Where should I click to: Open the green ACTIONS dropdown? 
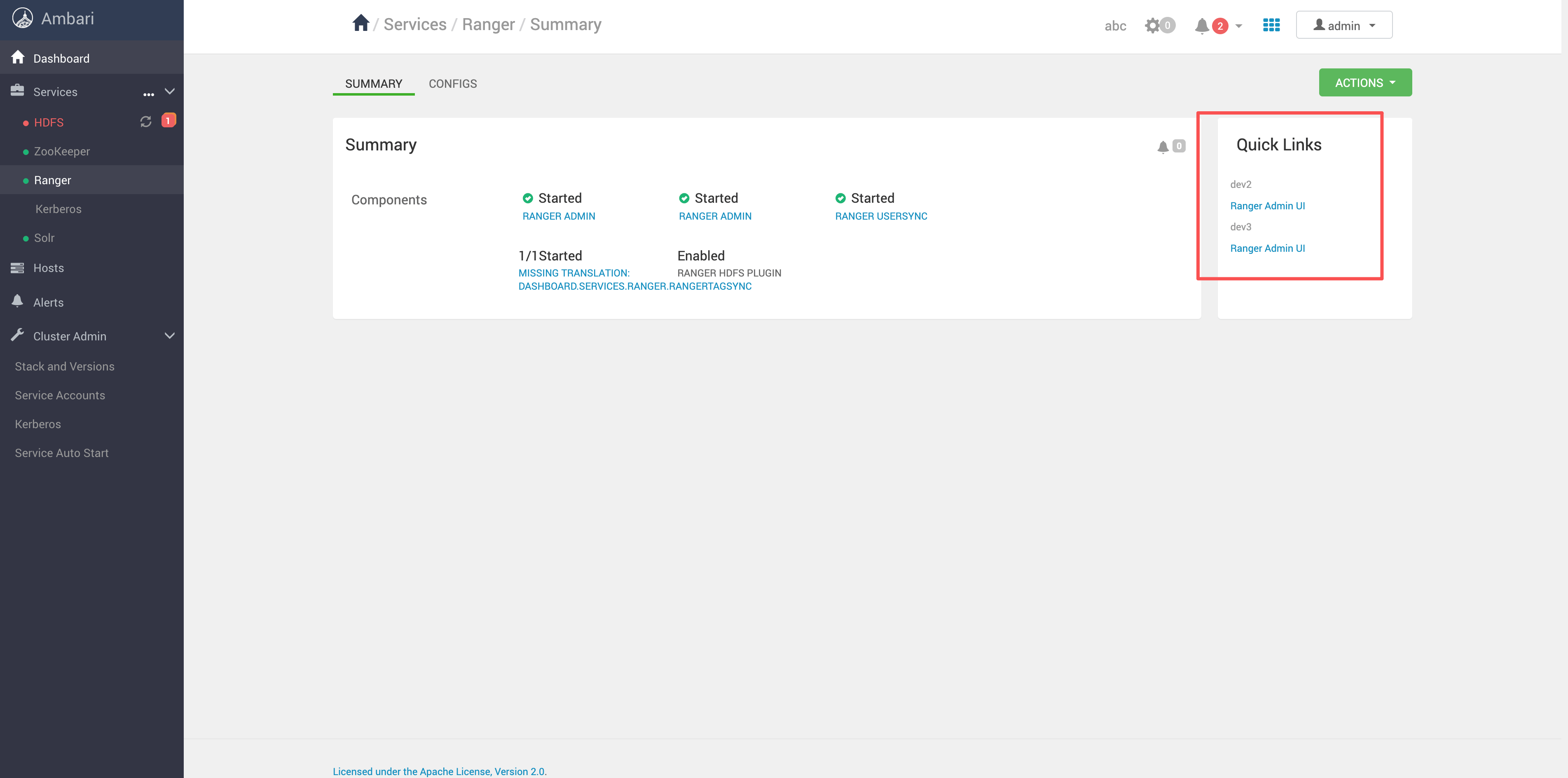pyautogui.click(x=1365, y=82)
